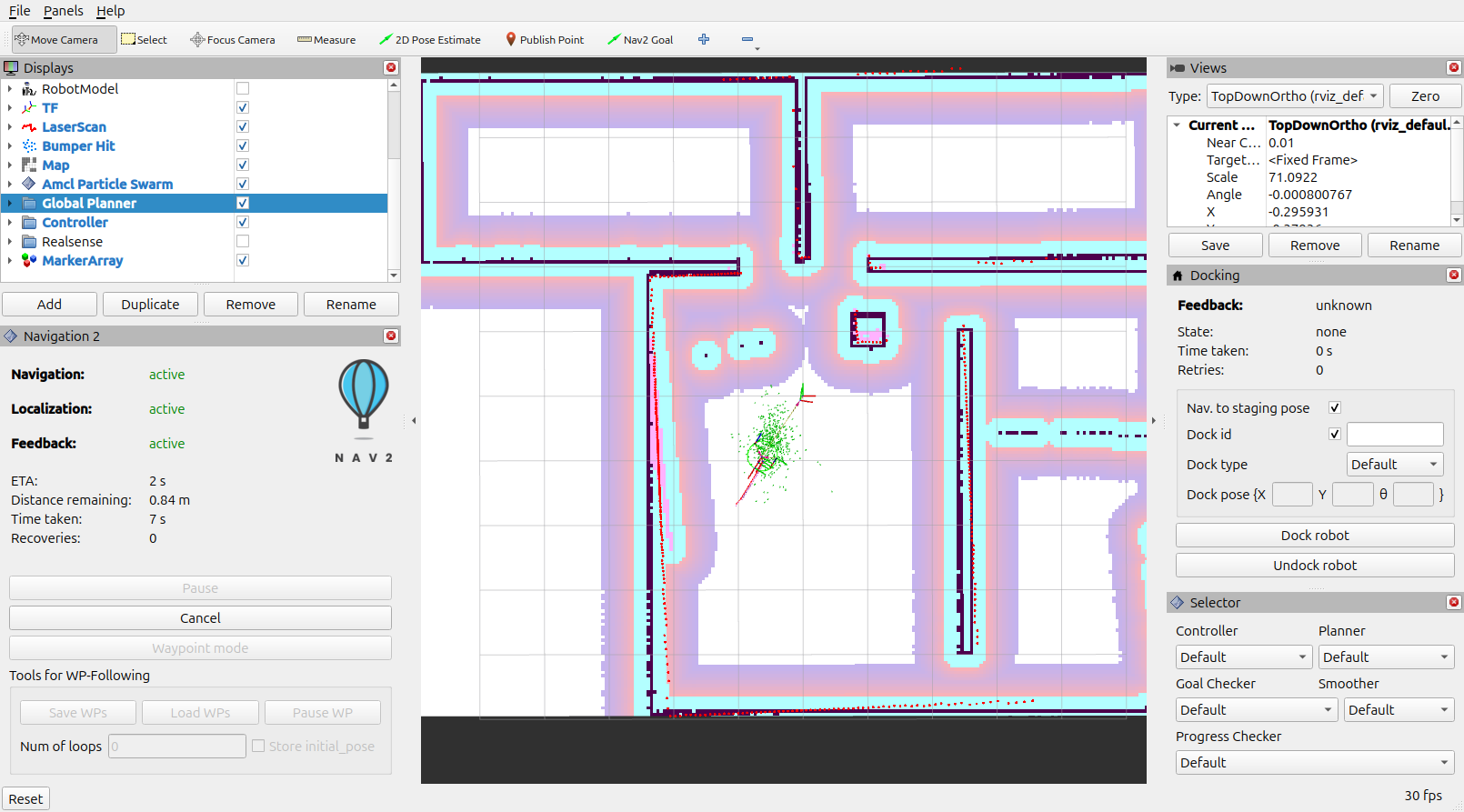Viewport: 1464px width, 812px height.
Task: Activate the Nav2 Goal tool
Action: [640, 40]
